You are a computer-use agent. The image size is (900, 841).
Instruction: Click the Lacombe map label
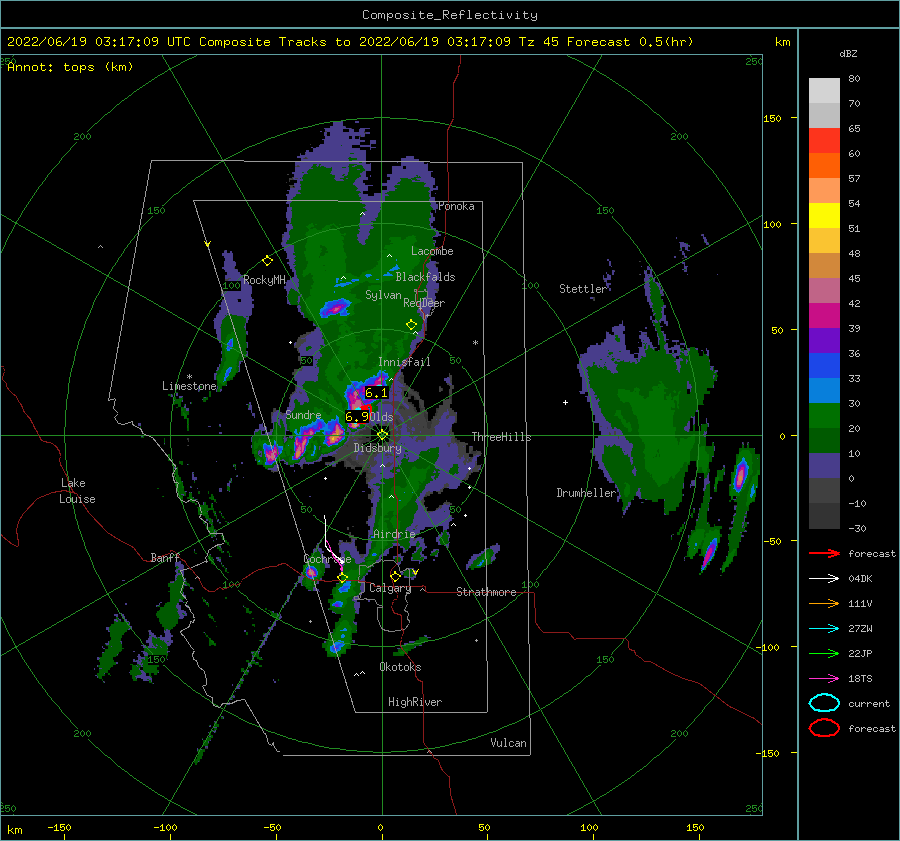click(432, 251)
